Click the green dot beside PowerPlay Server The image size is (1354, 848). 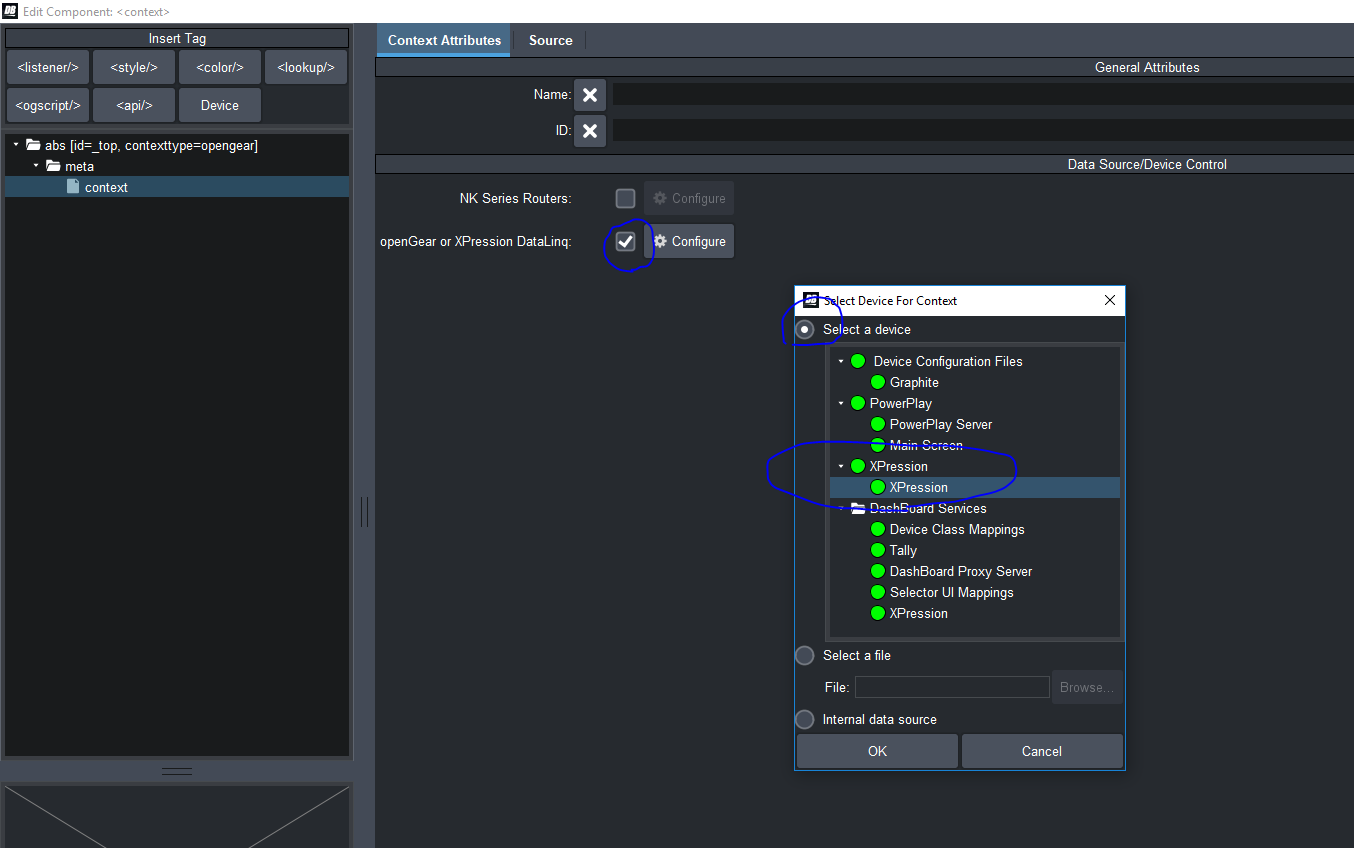coord(878,424)
